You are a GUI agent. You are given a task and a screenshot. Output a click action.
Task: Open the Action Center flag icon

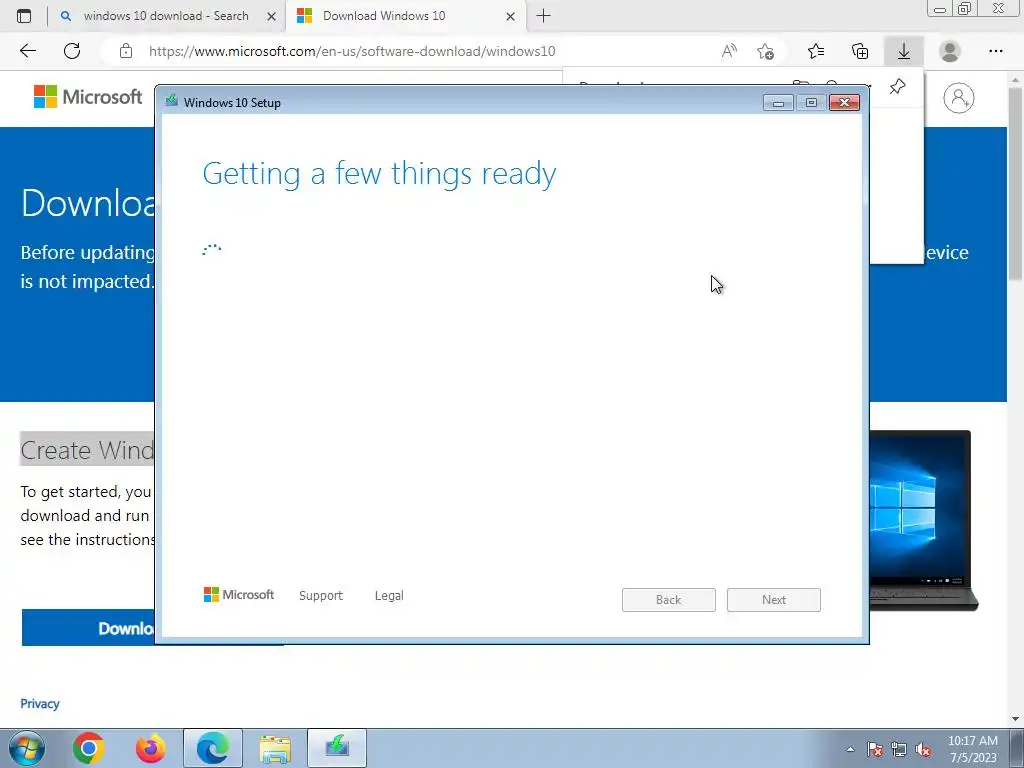(x=875, y=749)
